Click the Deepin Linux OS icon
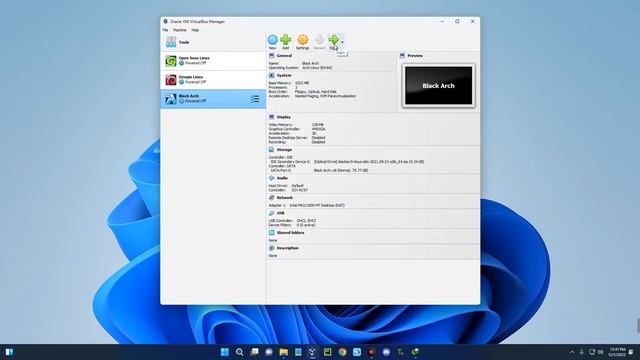The height and width of the screenshot is (360, 640). click(171, 80)
